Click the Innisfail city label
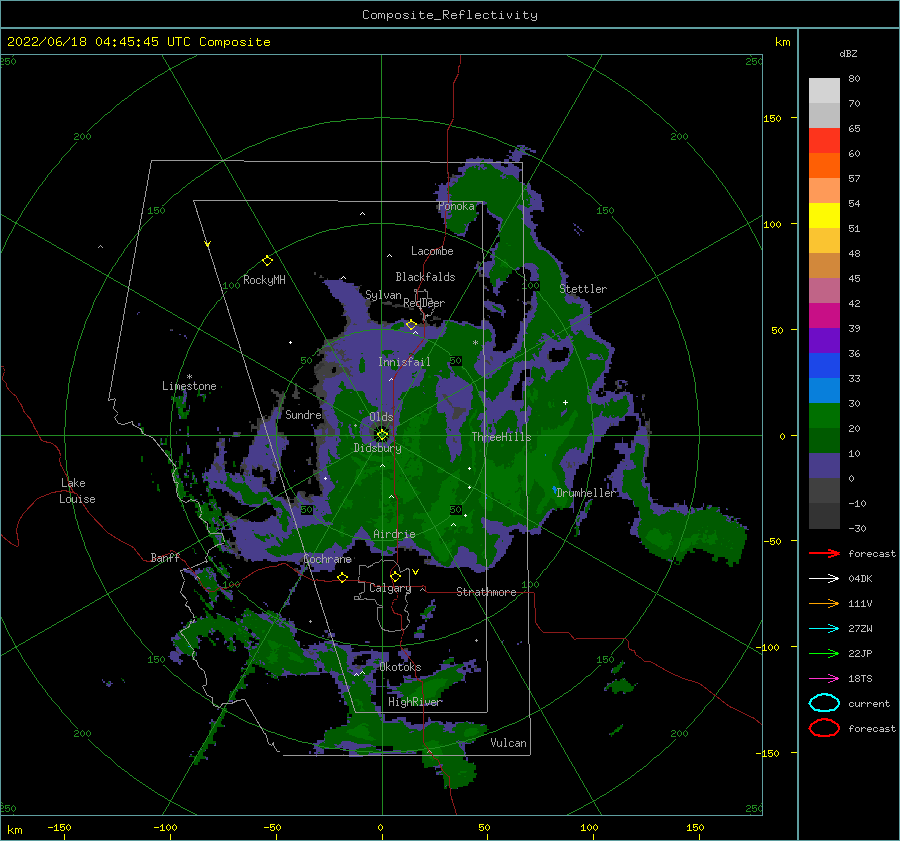 [x=404, y=362]
